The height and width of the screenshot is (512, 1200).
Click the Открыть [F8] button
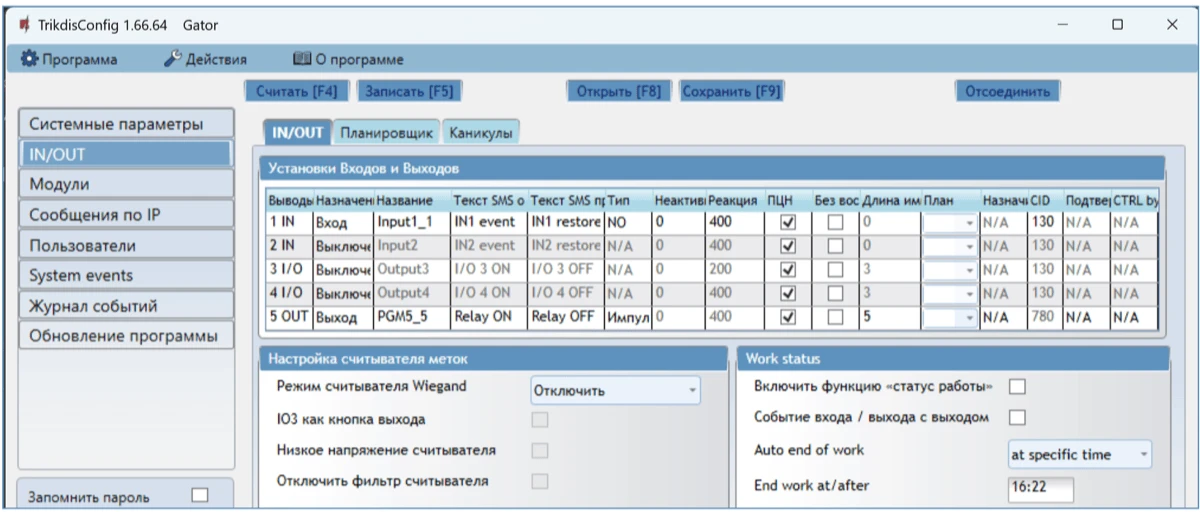619,91
